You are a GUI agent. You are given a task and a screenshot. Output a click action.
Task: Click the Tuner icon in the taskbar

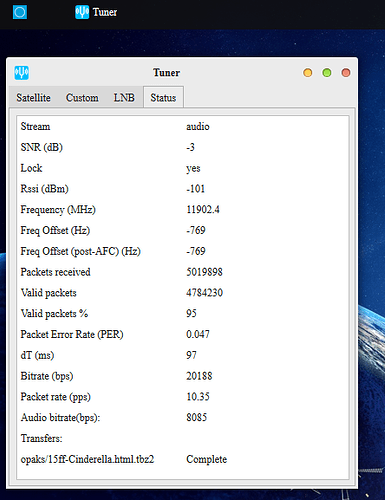82,12
